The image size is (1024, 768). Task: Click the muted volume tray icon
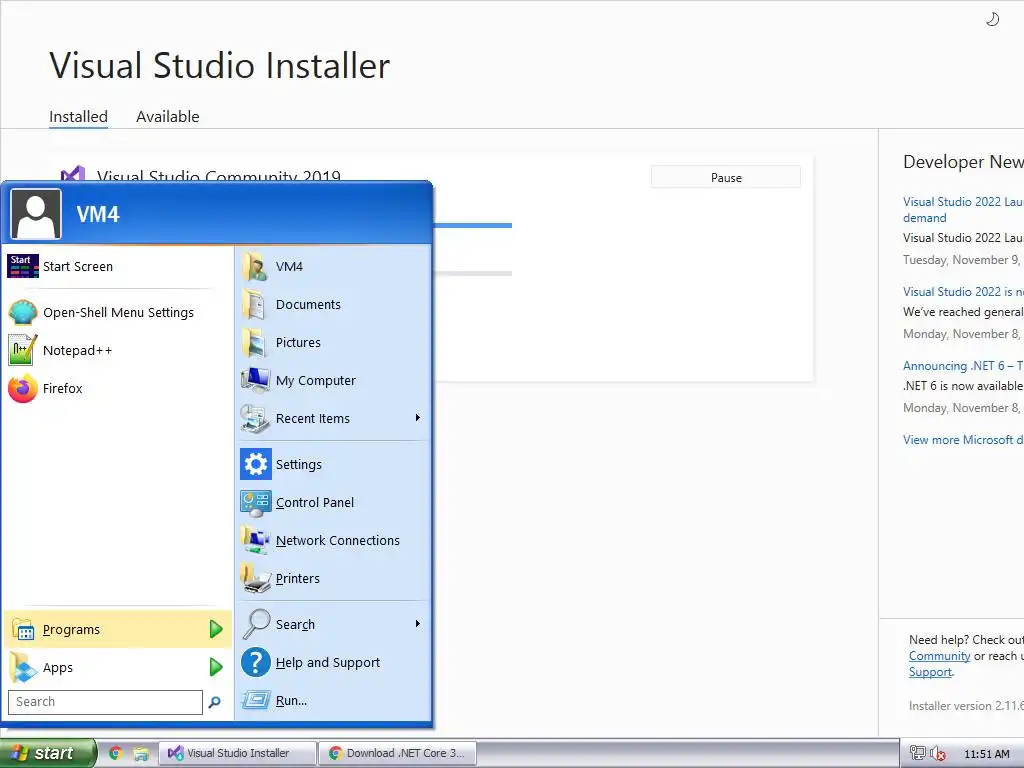938,754
